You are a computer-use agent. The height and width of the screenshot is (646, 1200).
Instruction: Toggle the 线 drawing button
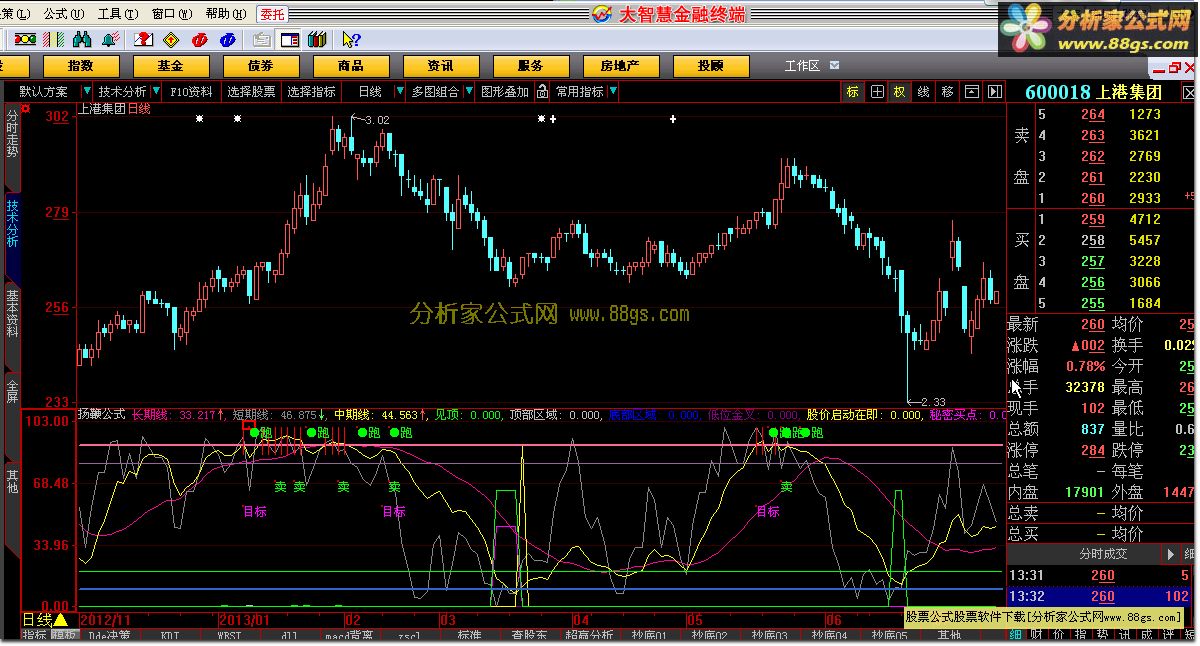[x=924, y=91]
